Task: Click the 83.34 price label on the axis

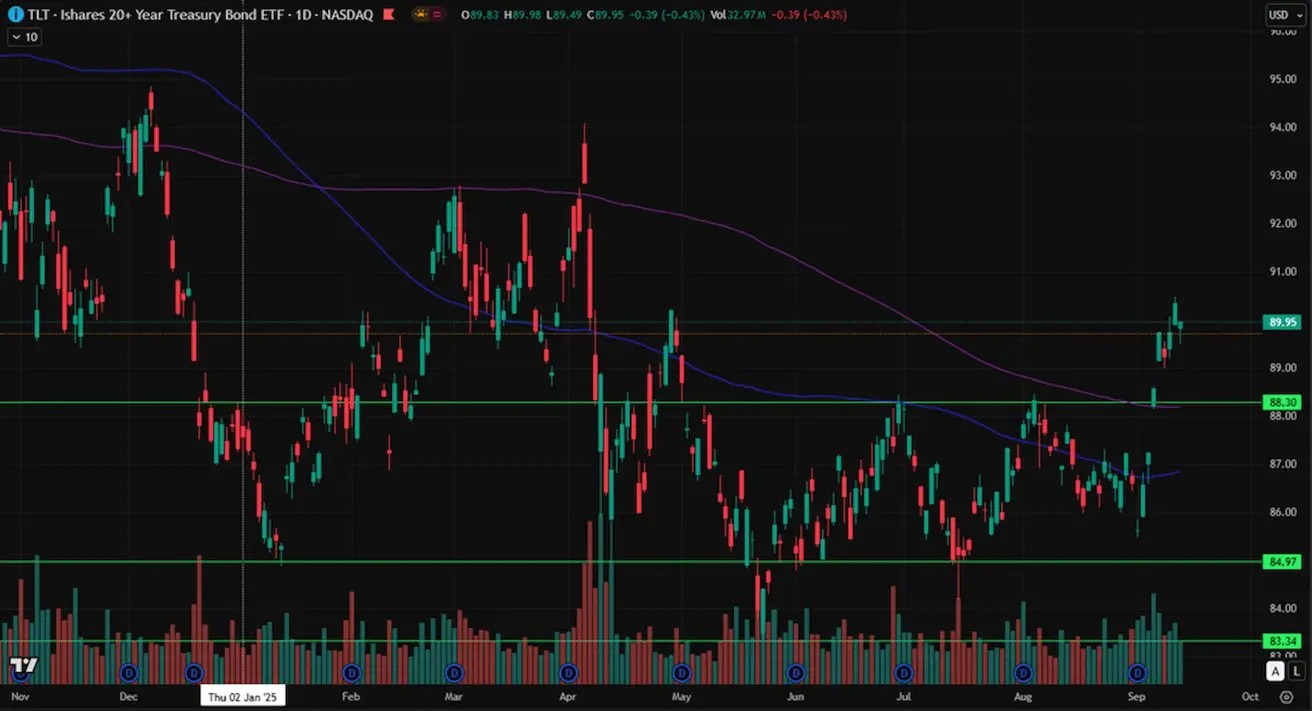Action: (x=1283, y=641)
